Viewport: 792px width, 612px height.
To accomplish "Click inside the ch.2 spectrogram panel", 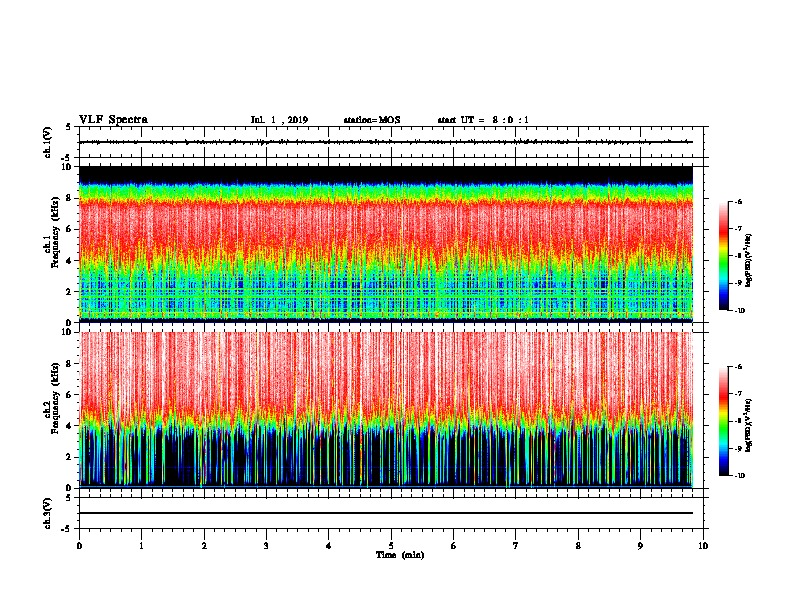I will (386, 410).
